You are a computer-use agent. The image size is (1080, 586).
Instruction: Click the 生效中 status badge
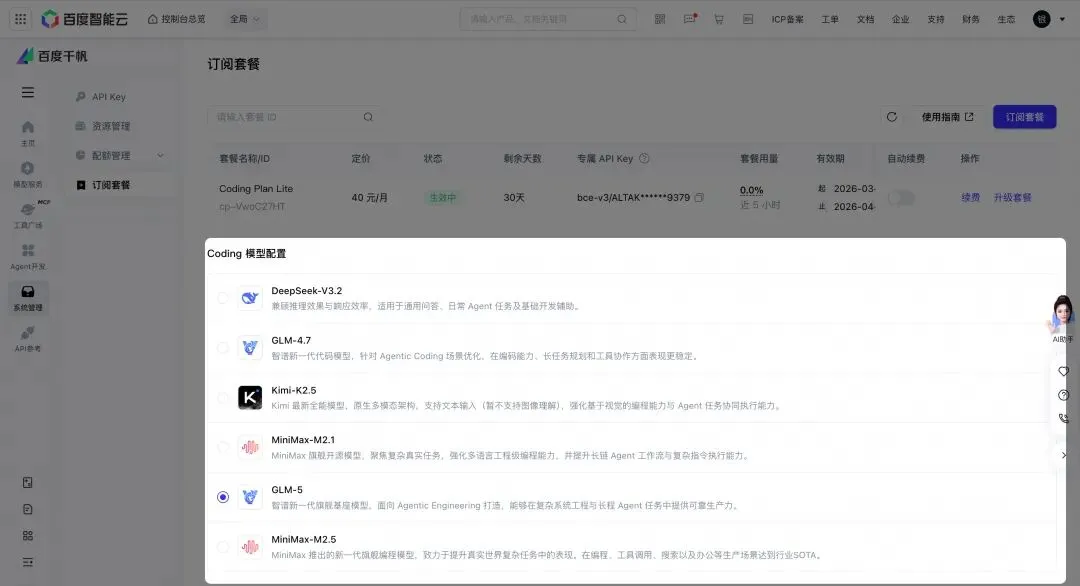[x=442, y=198]
